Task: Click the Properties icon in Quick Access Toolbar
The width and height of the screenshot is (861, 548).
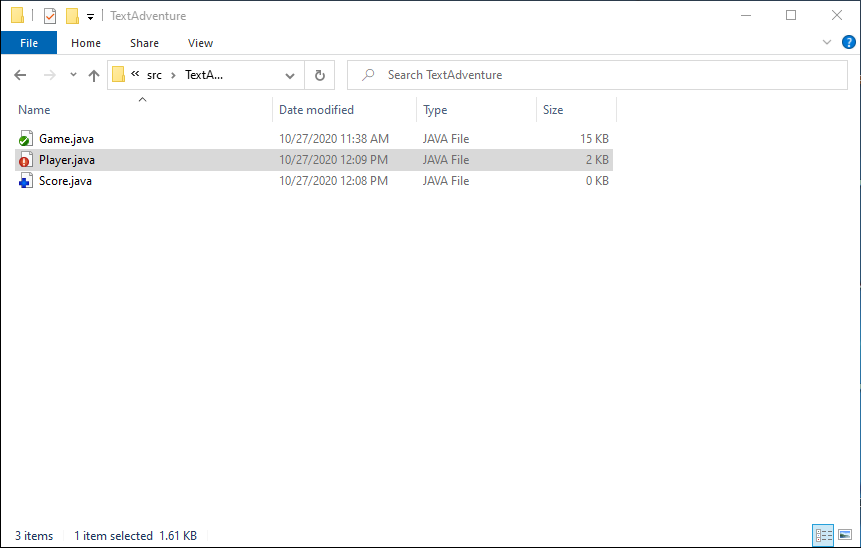Action: [x=50, y=16]
